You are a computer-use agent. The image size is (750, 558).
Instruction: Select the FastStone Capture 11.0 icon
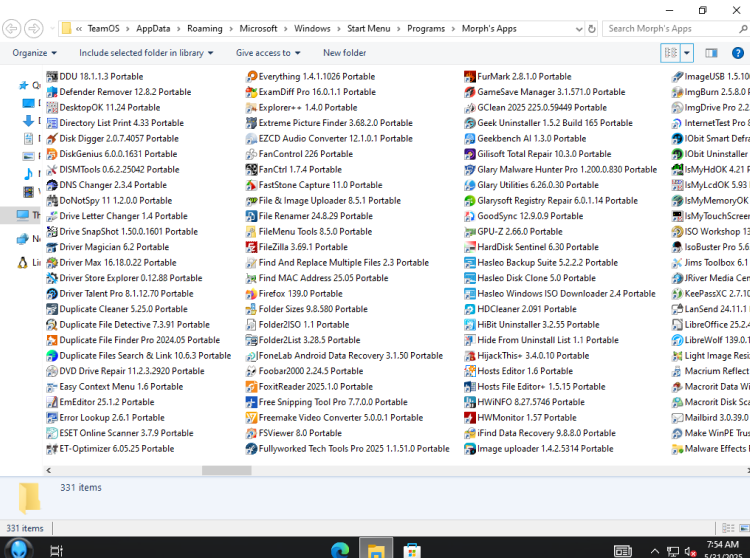[x=251, y=185]
